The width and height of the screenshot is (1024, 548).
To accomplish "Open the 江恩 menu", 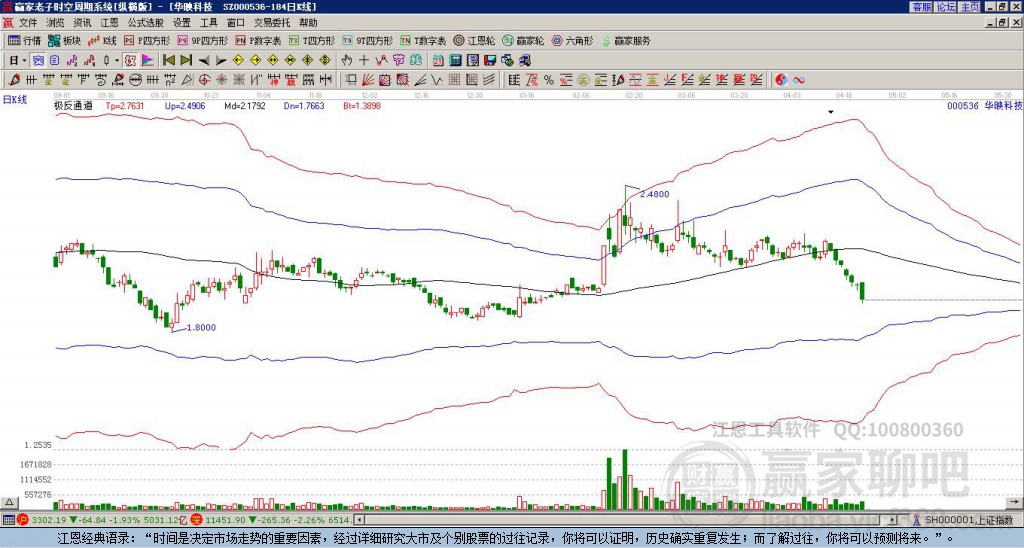I will (109, 23).
